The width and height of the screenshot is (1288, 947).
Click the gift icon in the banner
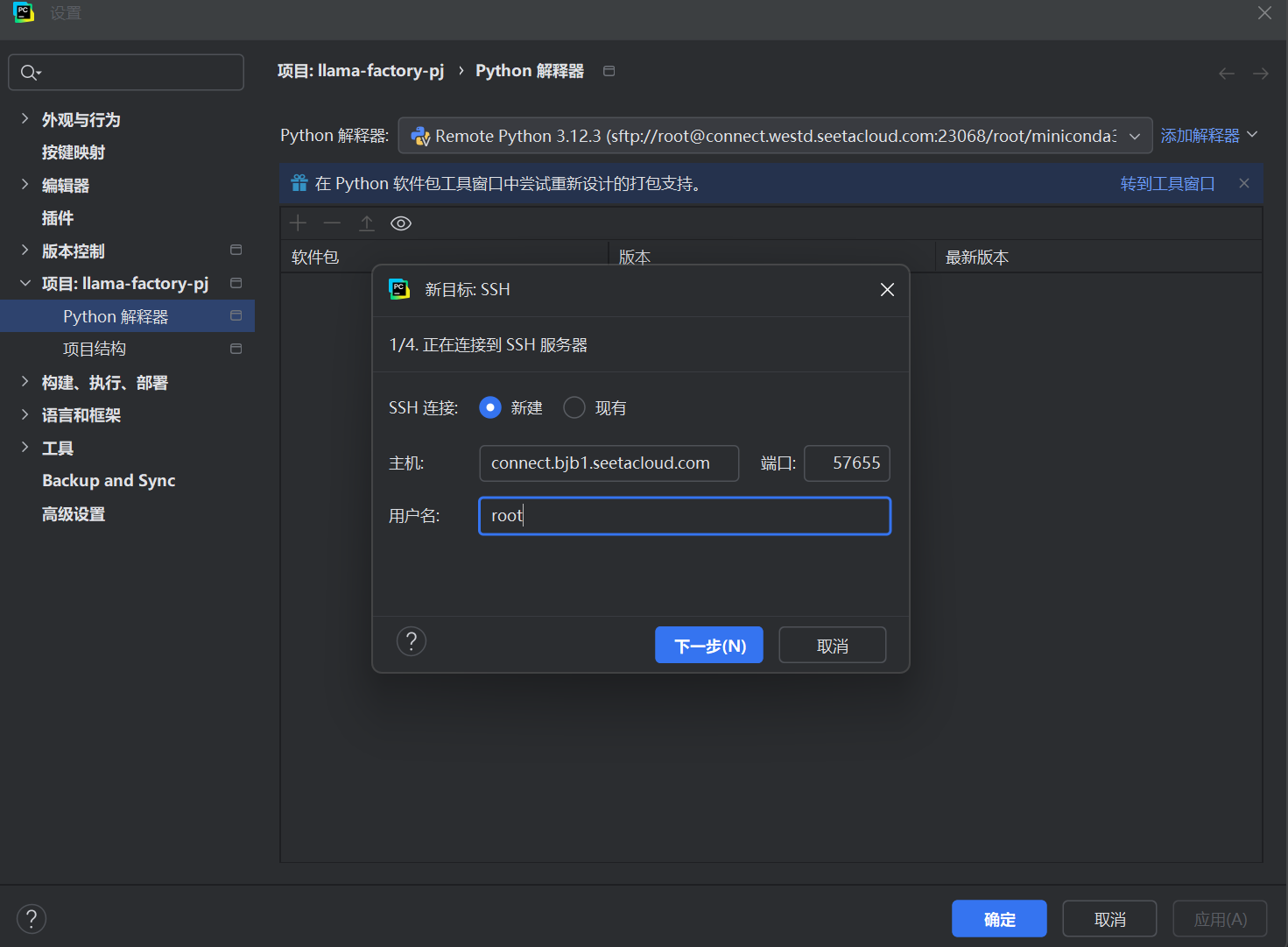point(299,183)
